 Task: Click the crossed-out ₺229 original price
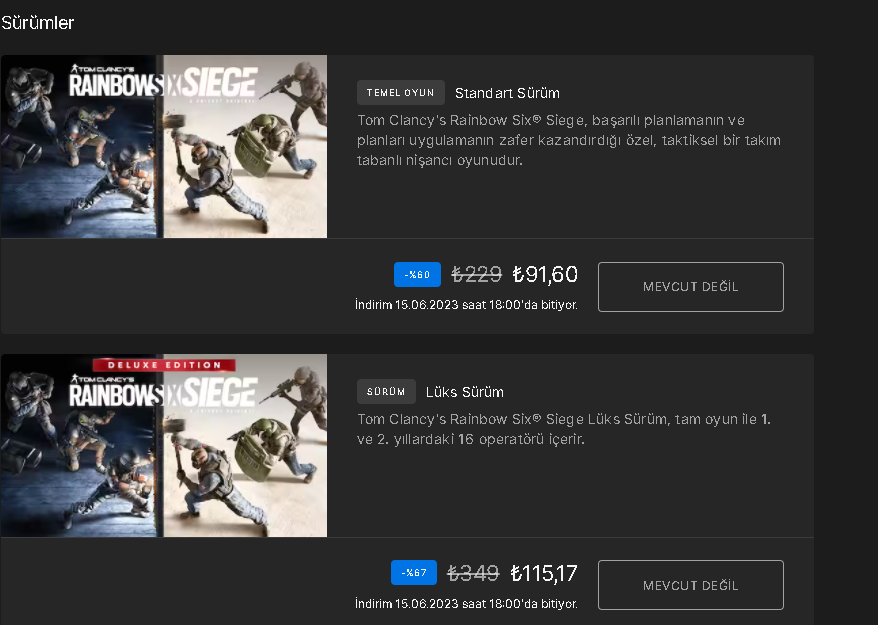click(477, 274)
